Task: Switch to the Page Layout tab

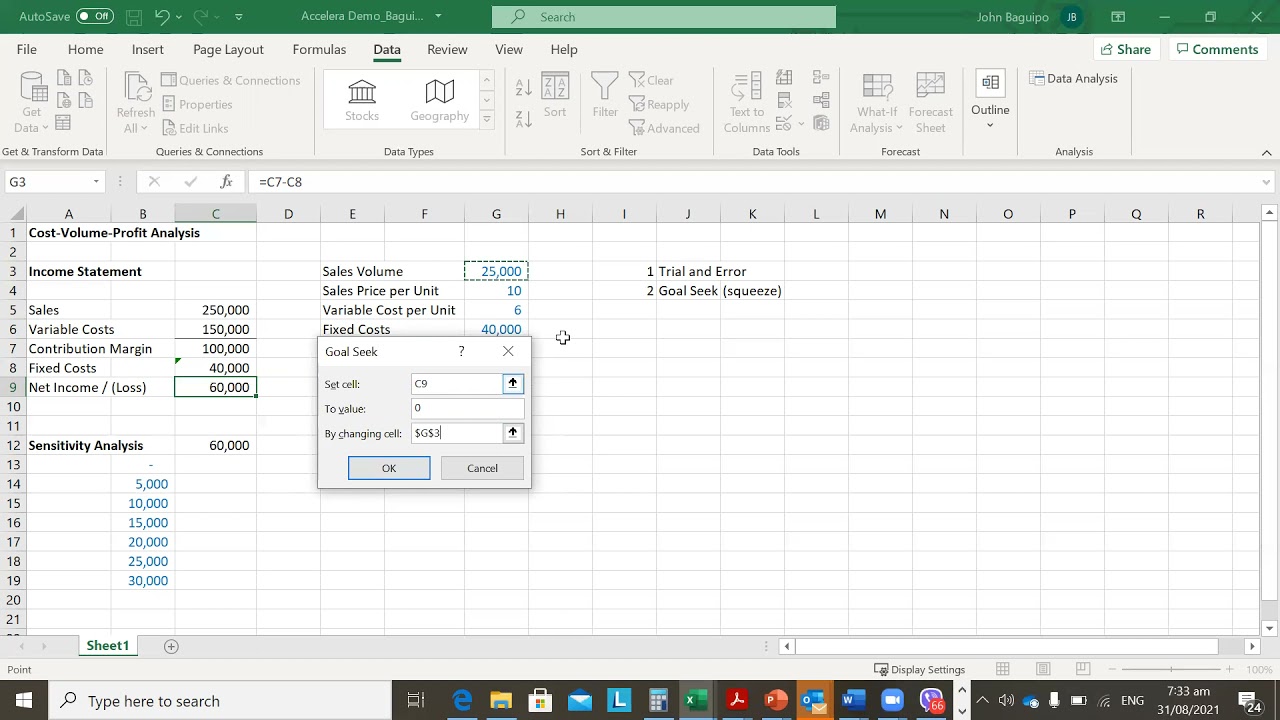Action: [228, 49]
